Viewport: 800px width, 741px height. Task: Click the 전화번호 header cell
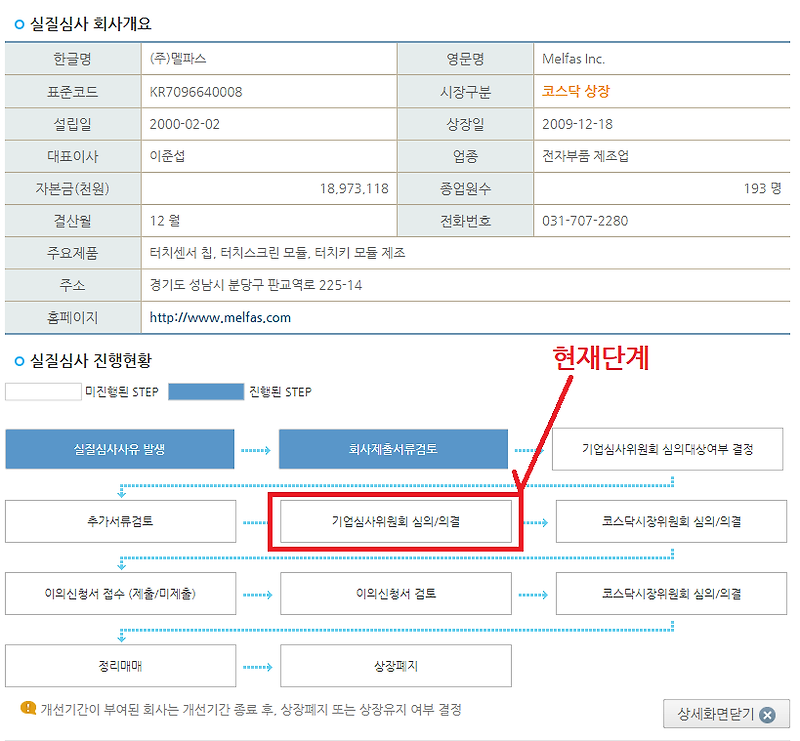point(465,221)
